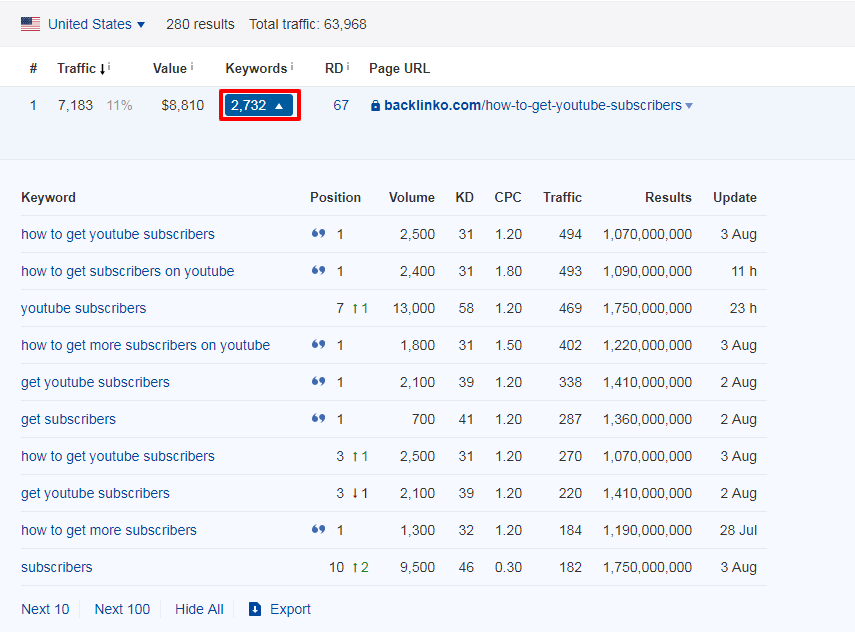855x632 pixels.
Task: Click the featured snippet icon for 'how to get more subscribers on youtube'
Action: point(318,345)
